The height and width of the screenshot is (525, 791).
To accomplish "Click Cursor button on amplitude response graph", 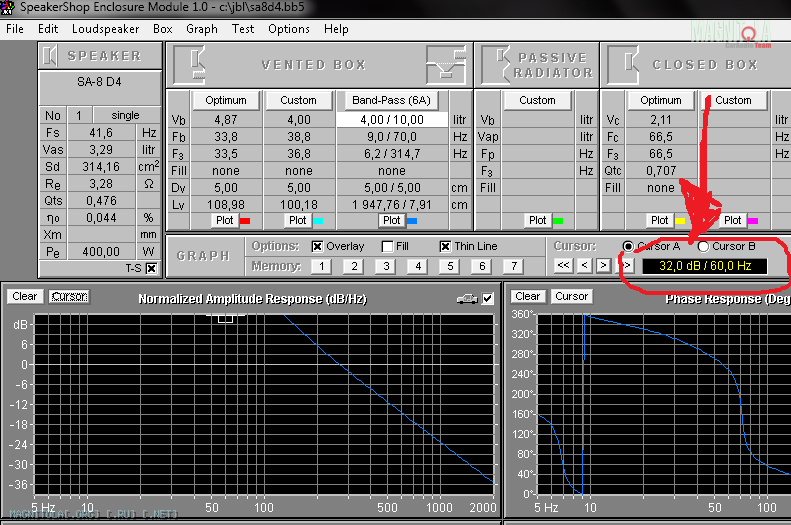I will click(x=70, y=296).
